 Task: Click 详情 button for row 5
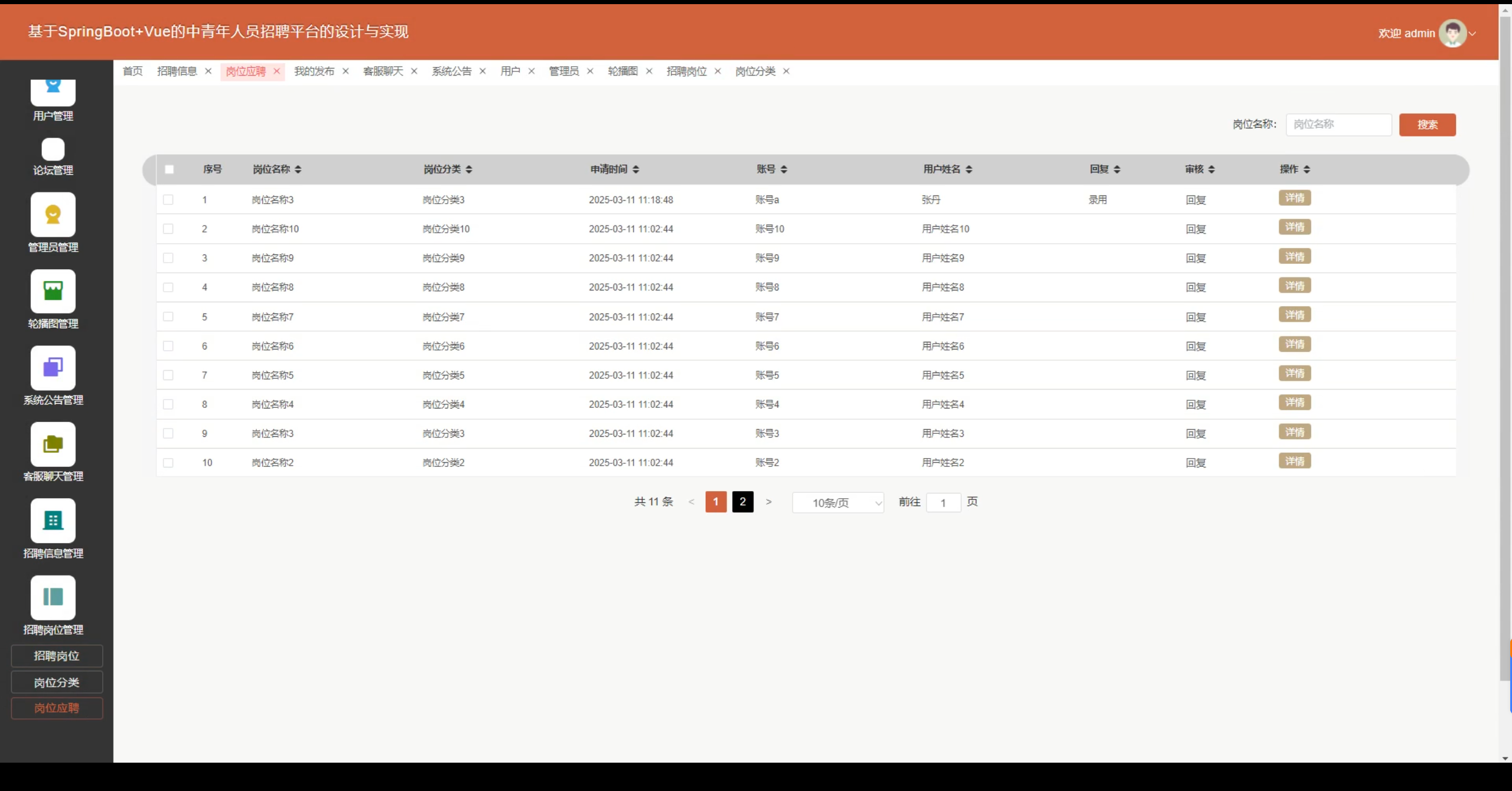coord(1295,315)
